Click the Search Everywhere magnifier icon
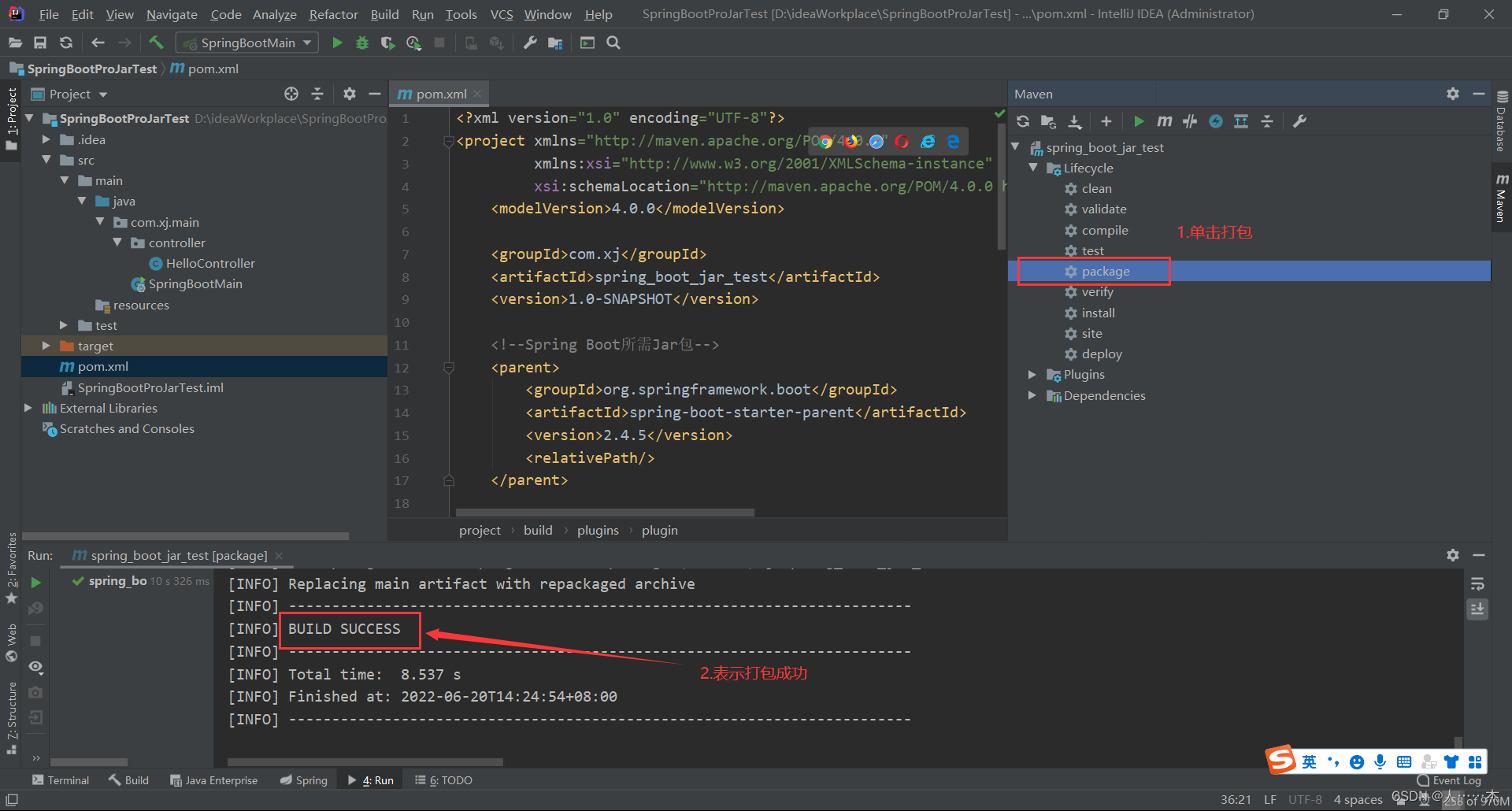Image resolution: width=1512 pixels, height=811 pixels. pyautogui.click(x=613, y=43)
